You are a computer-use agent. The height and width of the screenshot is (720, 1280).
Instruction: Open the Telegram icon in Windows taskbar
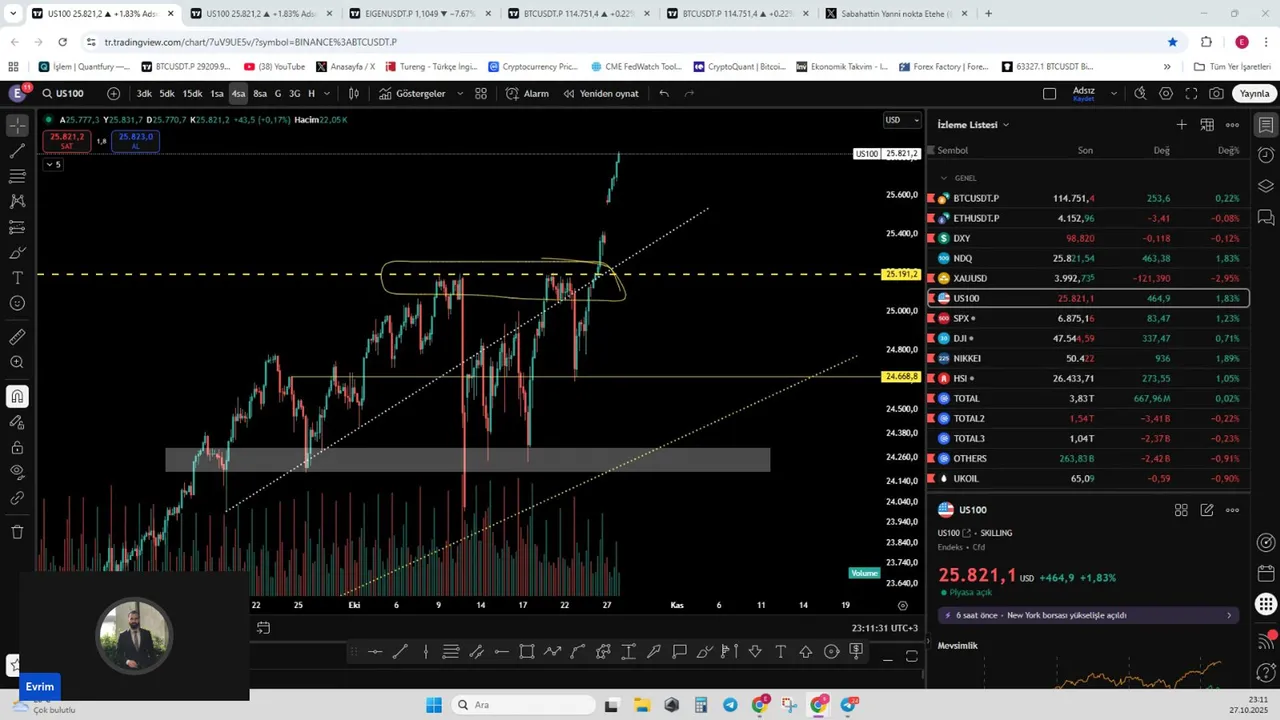pyautogui.click(x=730, y=705)
